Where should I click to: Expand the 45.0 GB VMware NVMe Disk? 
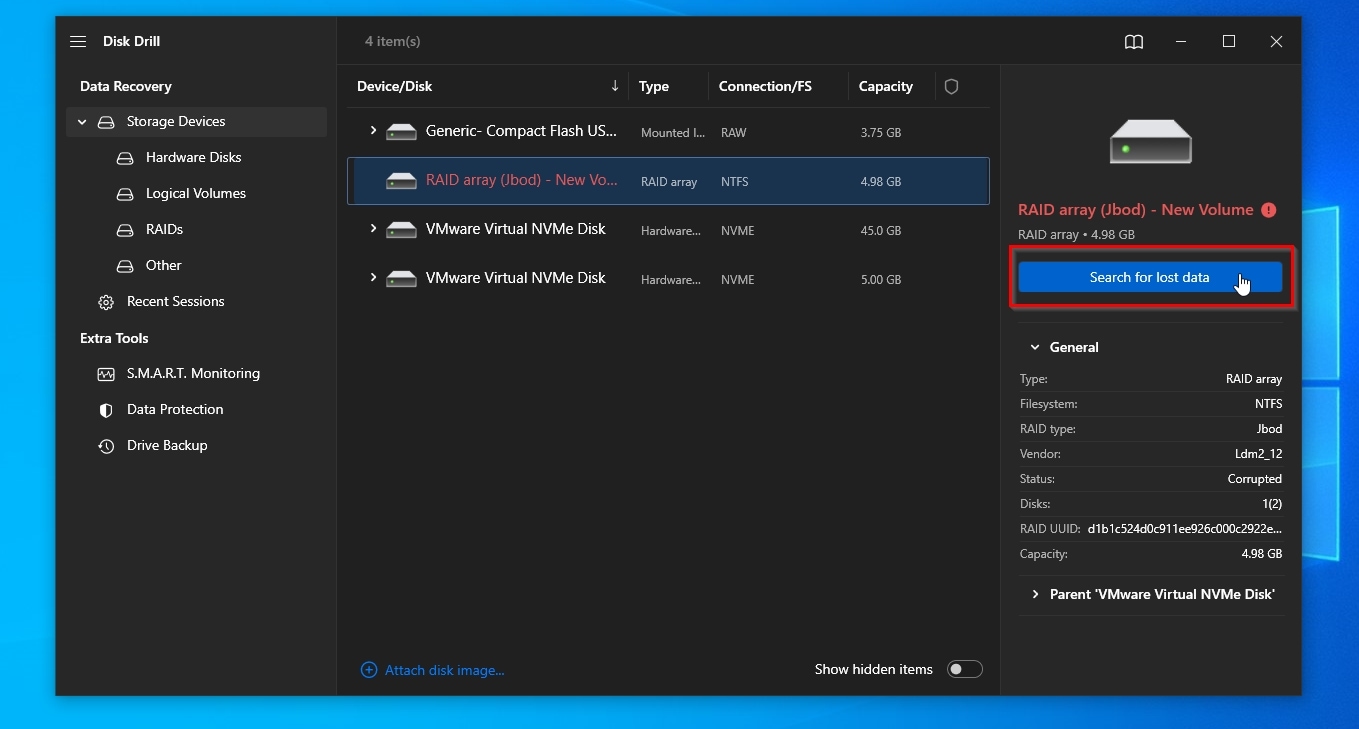(x=373, y=229)
